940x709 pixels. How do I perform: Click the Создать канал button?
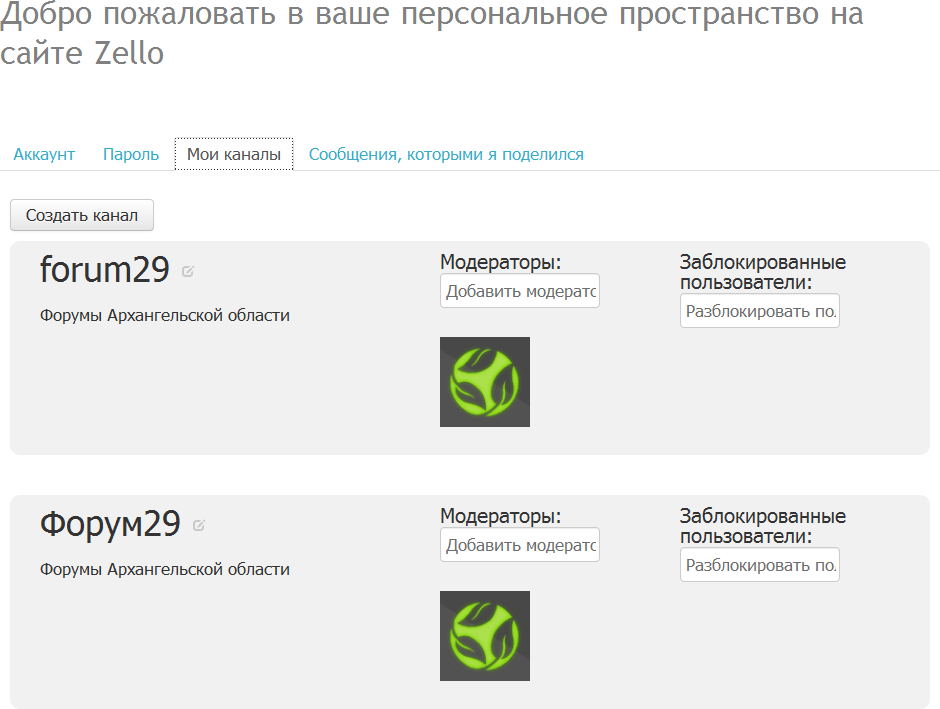click(82, 215)
